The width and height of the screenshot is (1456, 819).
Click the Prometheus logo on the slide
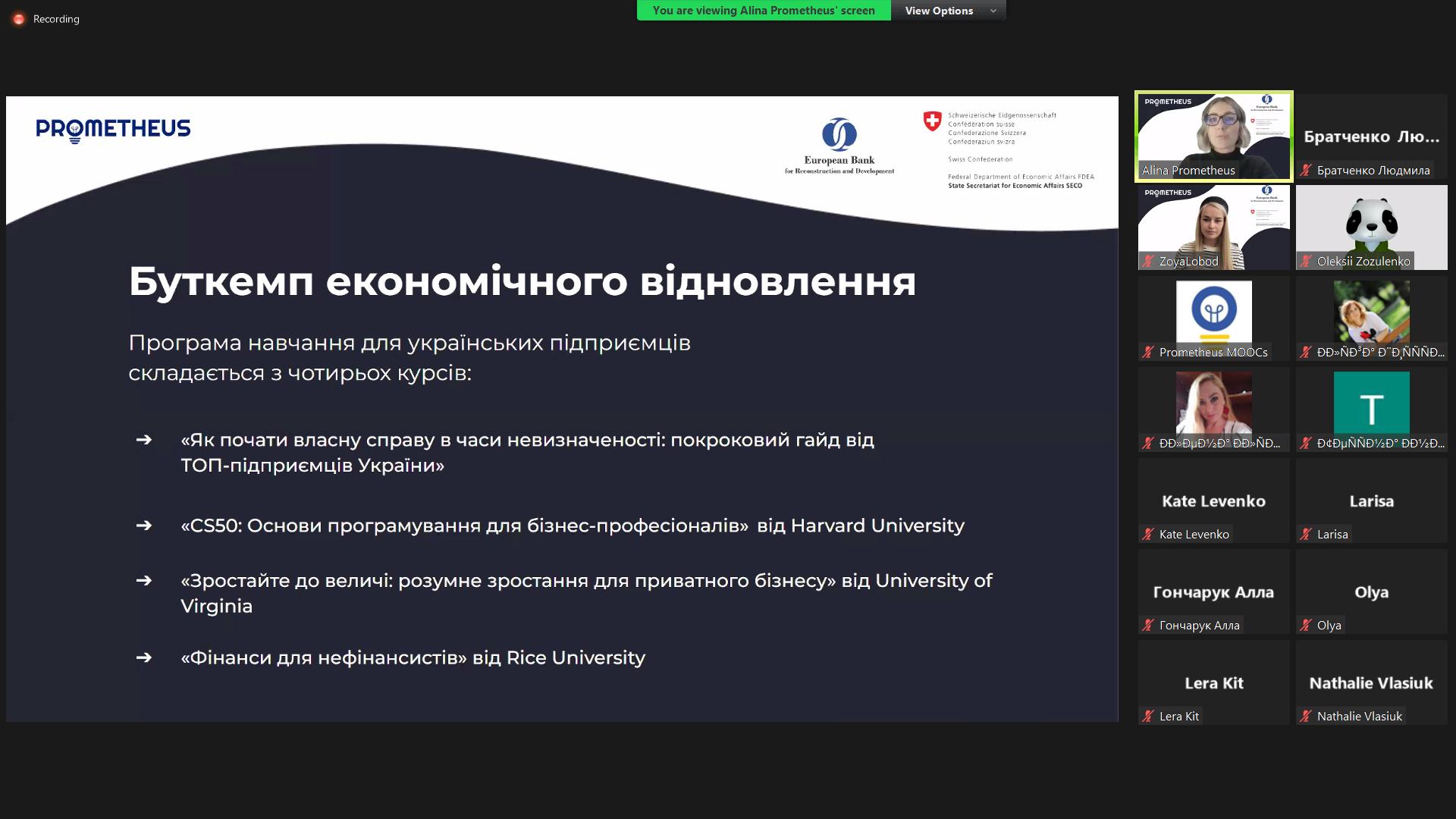click(x=113, y=129)
